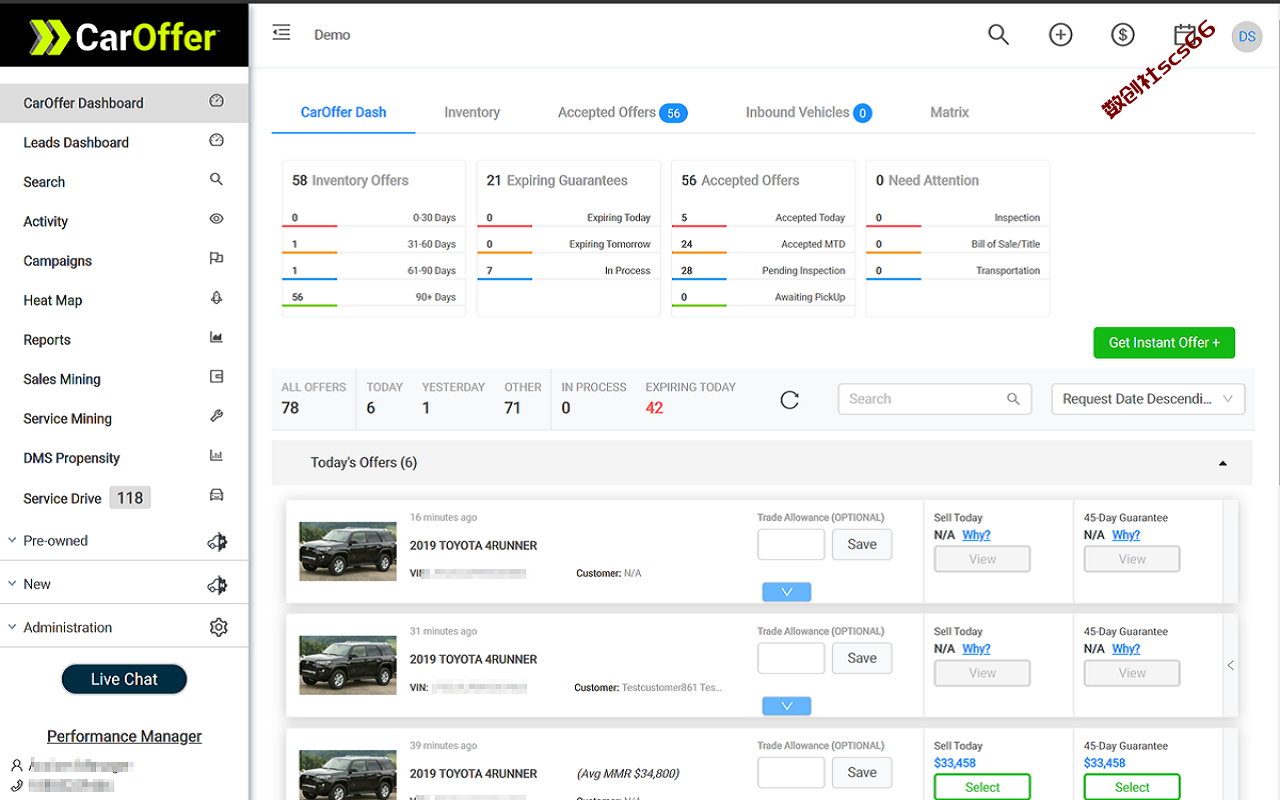Click Why? under second offer's Sell Today

click(976, 649)
